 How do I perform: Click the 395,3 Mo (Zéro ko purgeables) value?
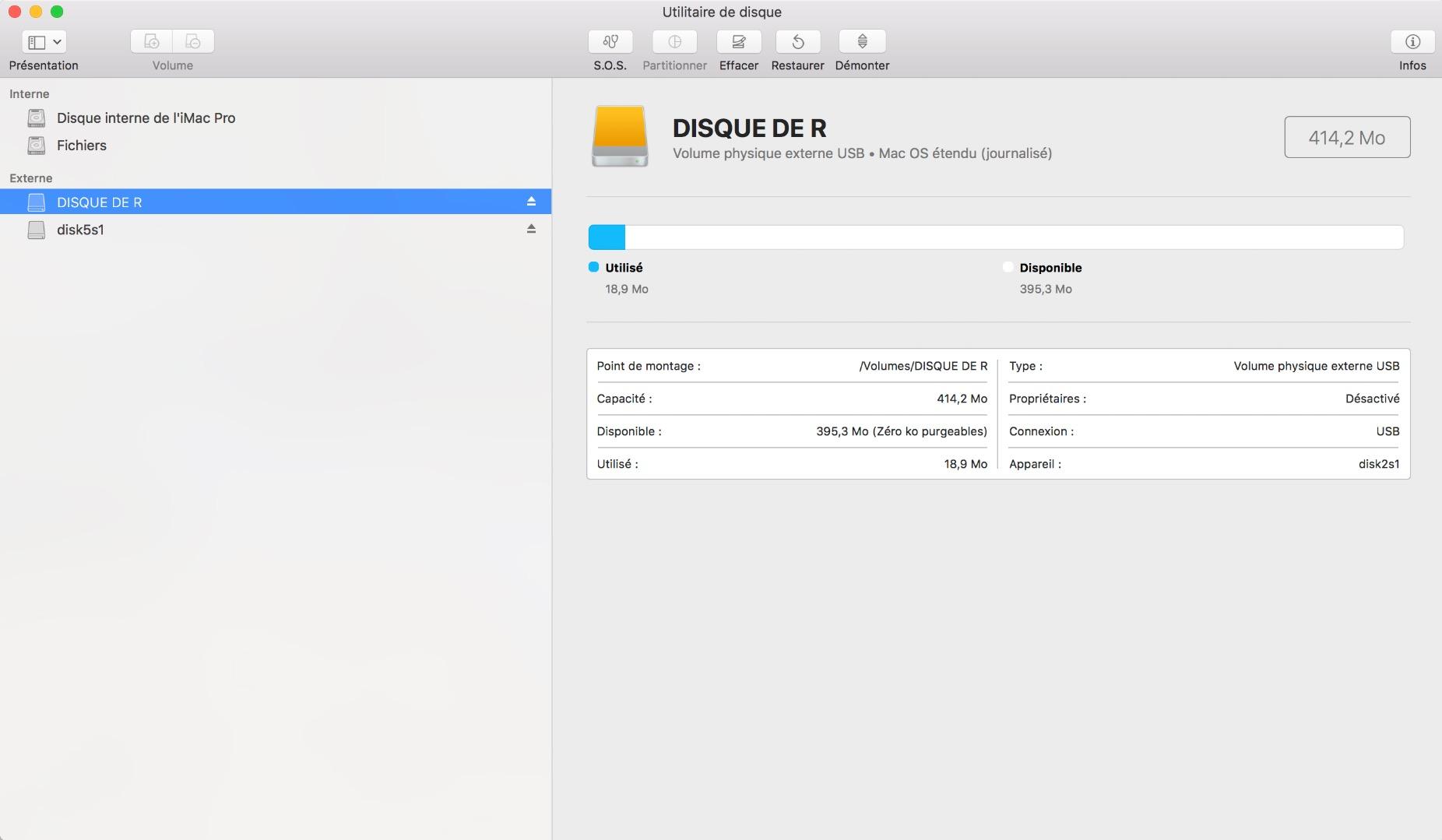click(x=902, y=431)
